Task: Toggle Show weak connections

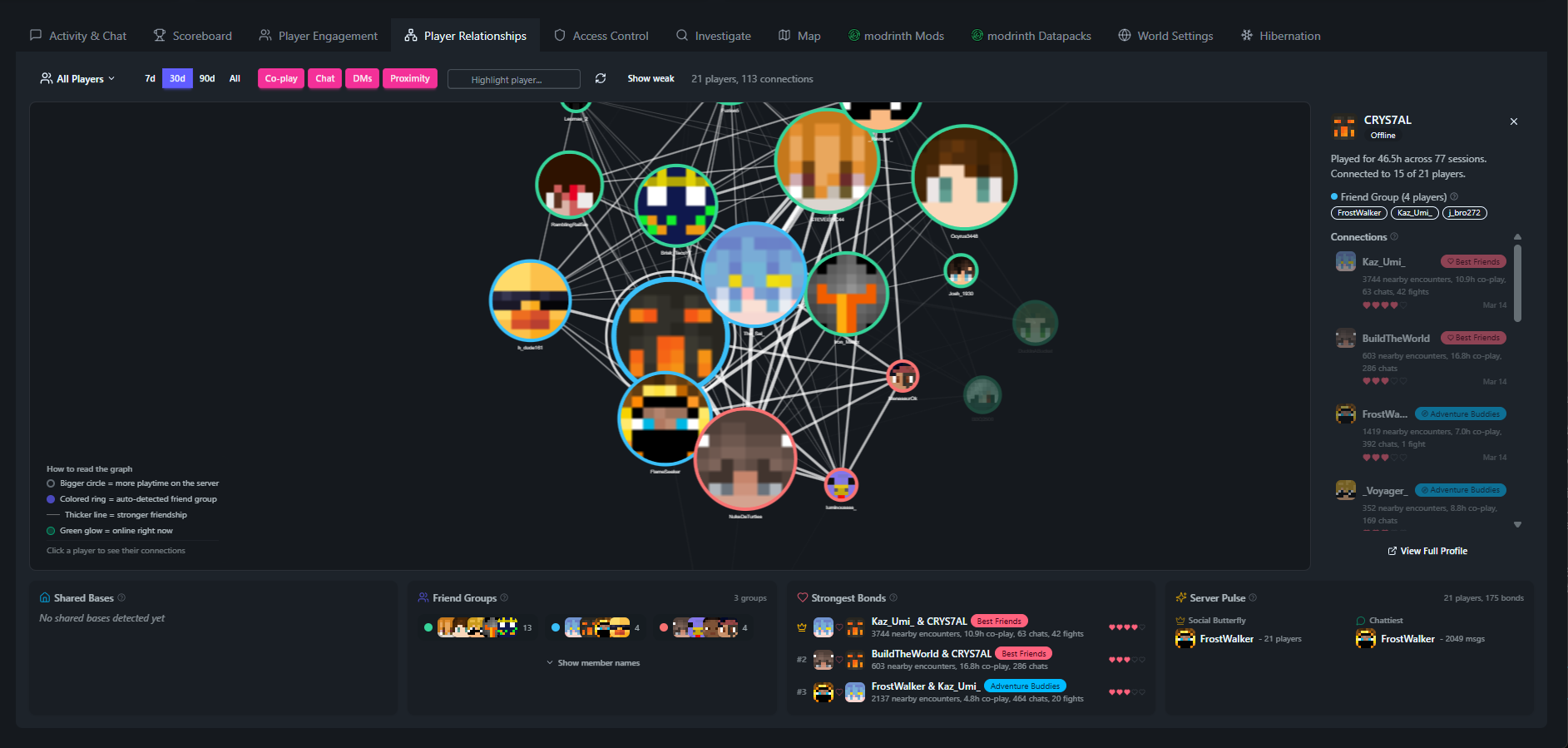Action: pos(650,79)
